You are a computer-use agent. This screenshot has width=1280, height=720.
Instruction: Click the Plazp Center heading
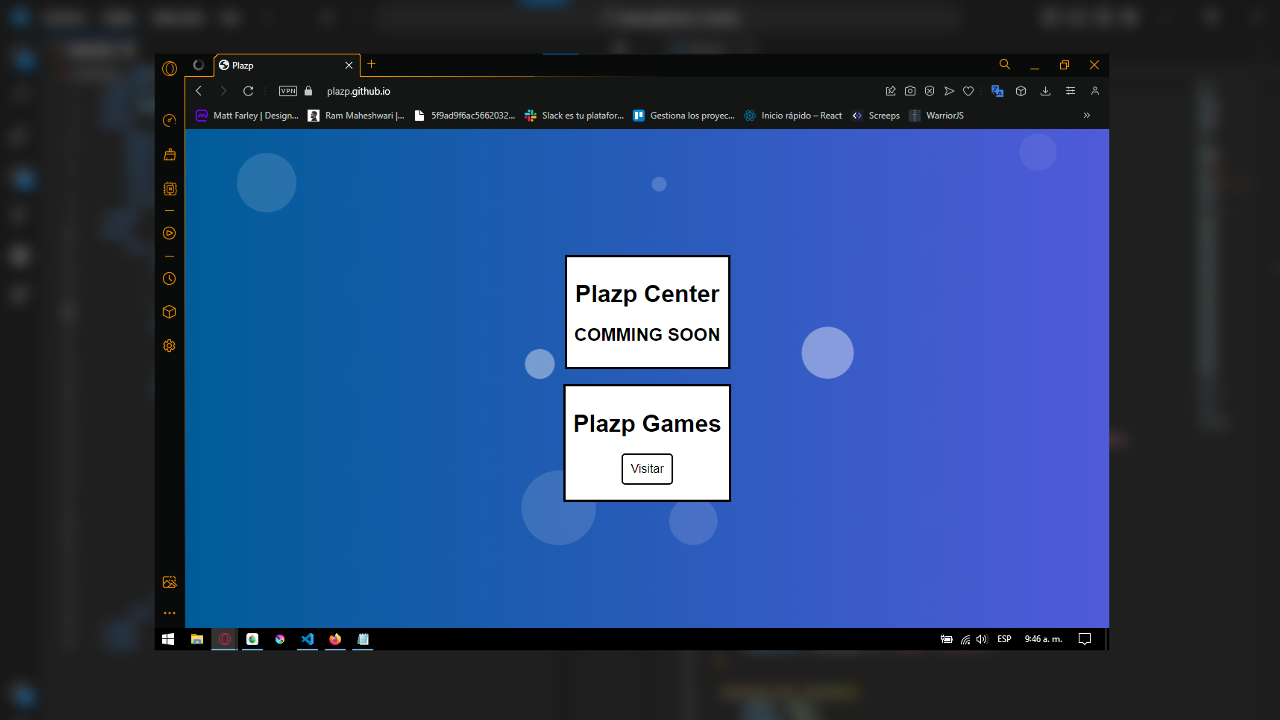pyautogui.click(x=647, y=294)
